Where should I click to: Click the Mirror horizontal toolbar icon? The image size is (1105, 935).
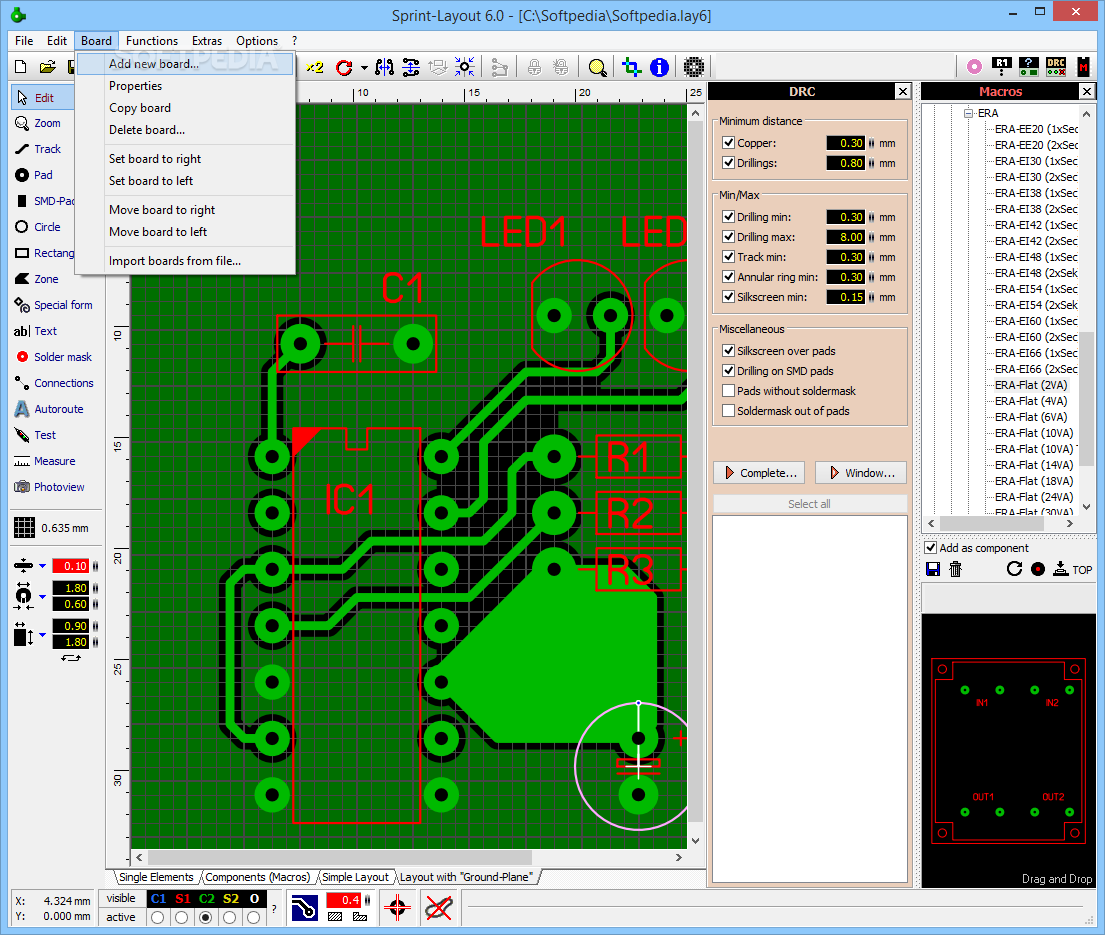coord(385,68)
